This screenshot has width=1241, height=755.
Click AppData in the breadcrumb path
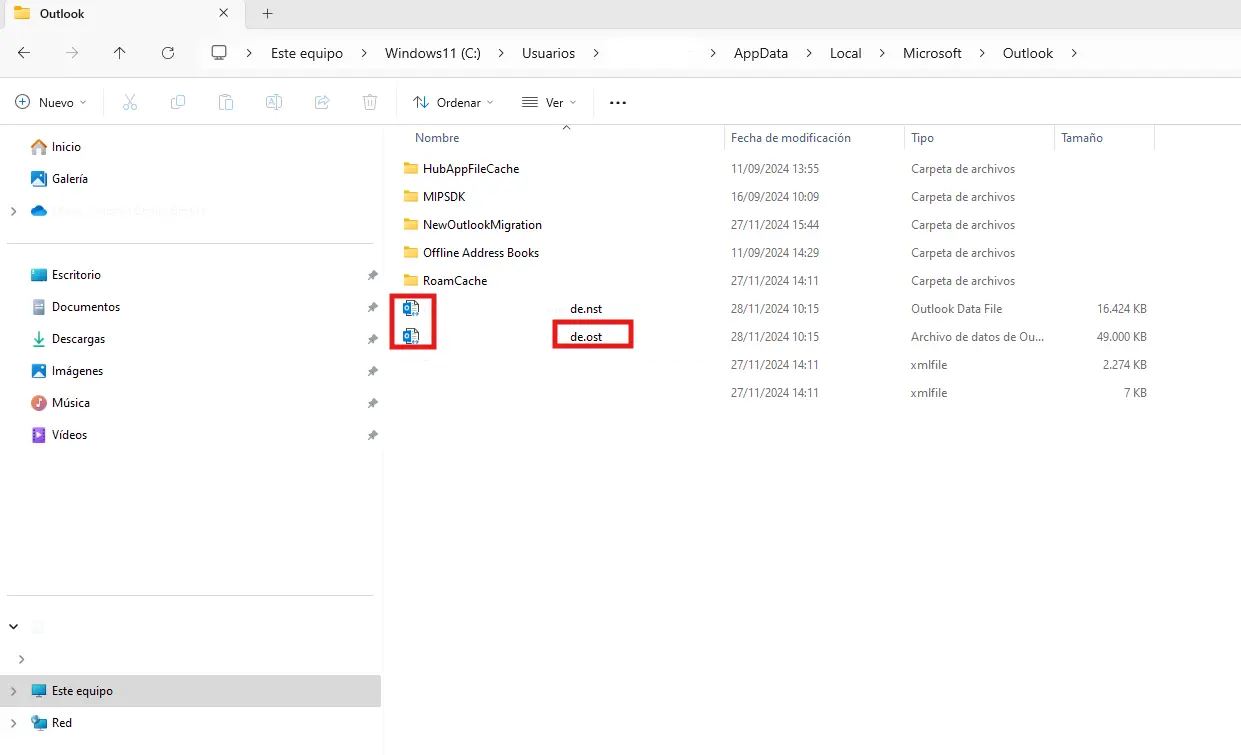pyautogui.click(x=761, y=53)
